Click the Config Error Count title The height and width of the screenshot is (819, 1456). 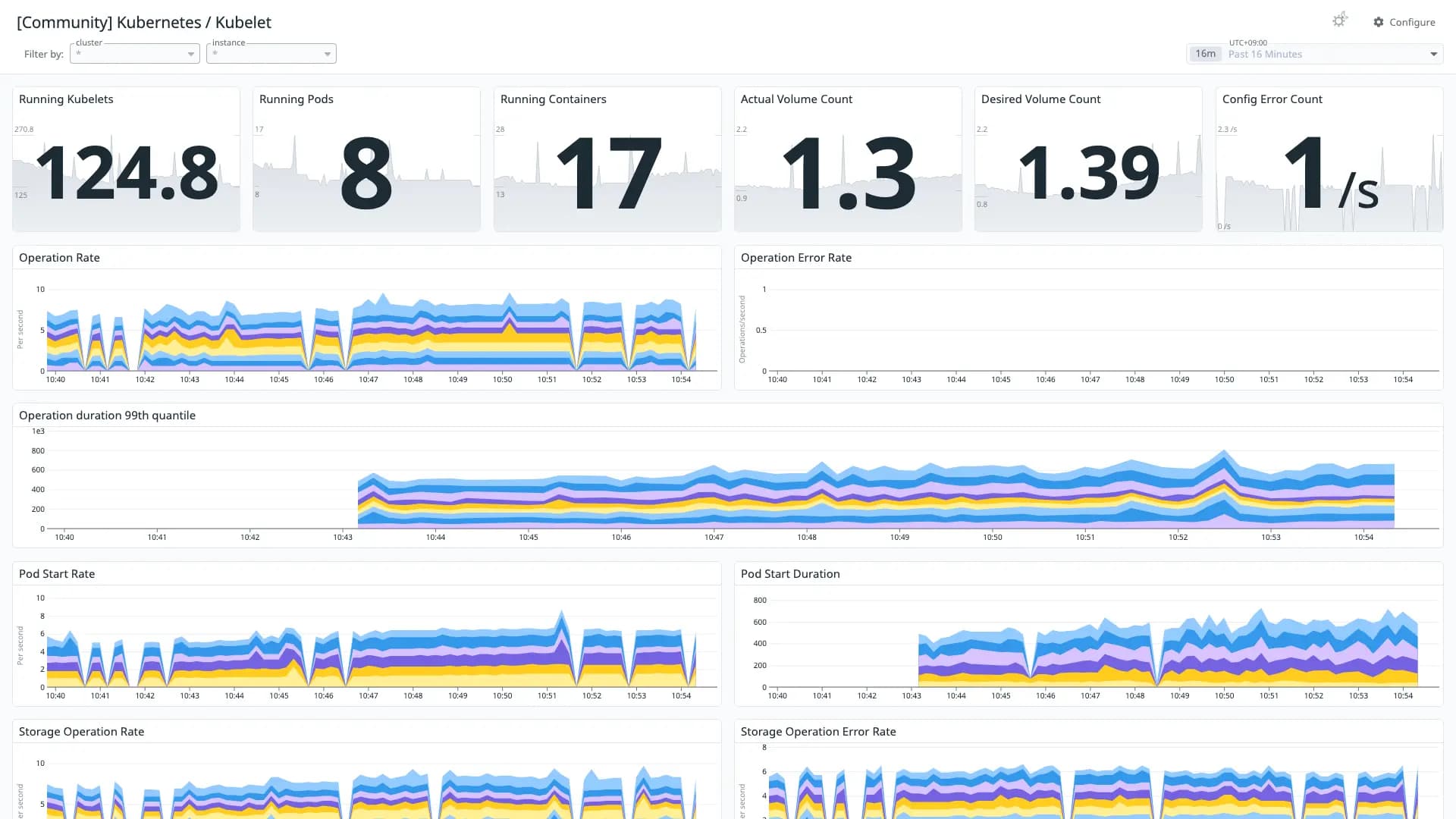(x=1272, y=99)
